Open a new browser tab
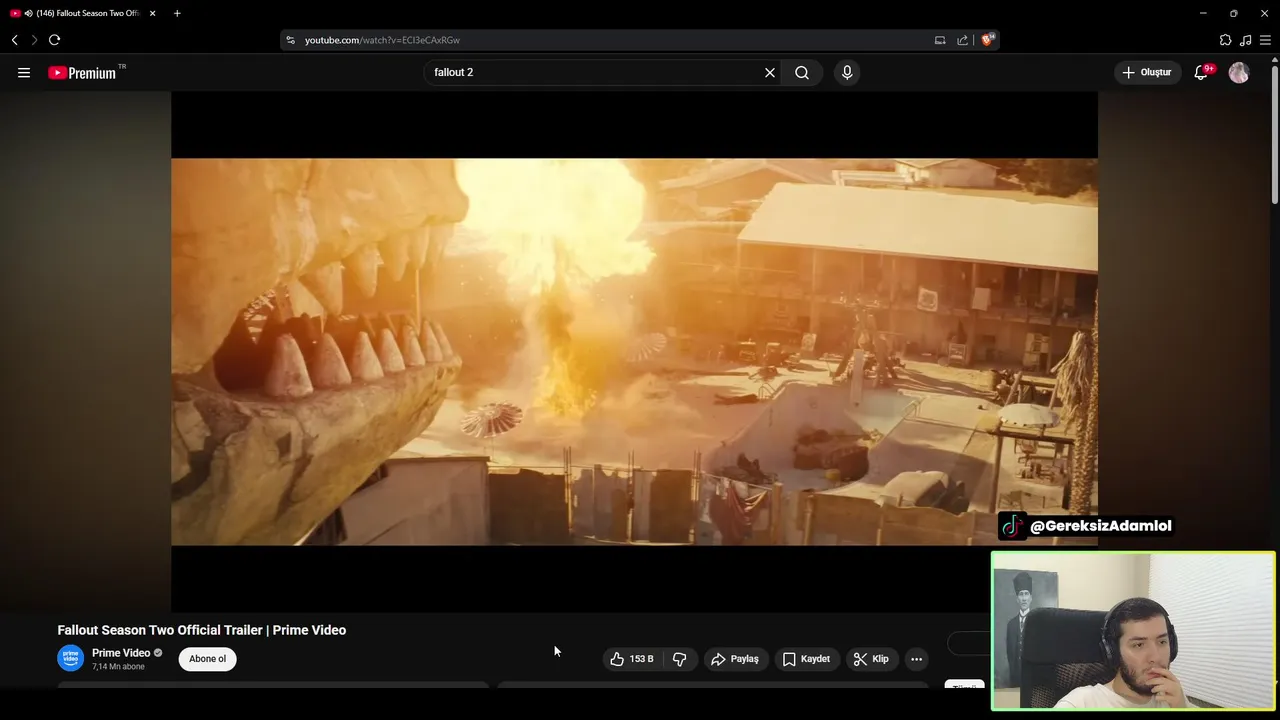The image size is (1280, 720). [177, 13]
